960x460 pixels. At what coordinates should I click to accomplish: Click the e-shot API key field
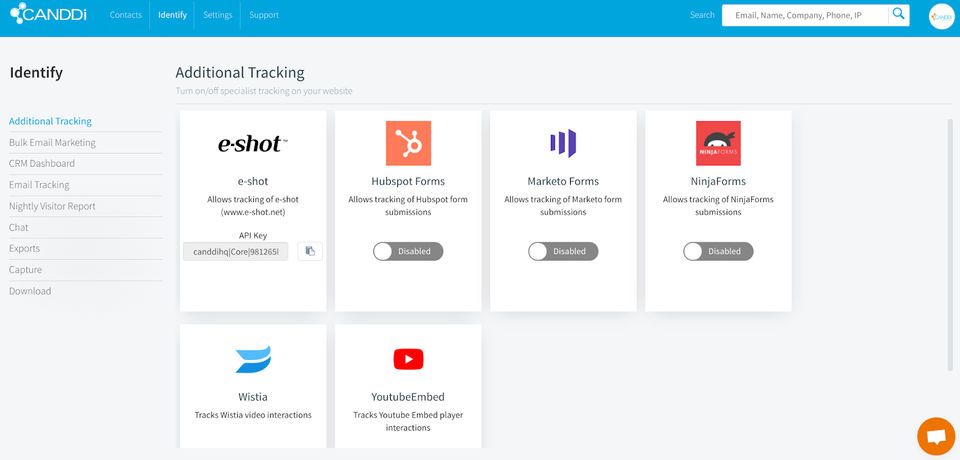tap(235, 251)
